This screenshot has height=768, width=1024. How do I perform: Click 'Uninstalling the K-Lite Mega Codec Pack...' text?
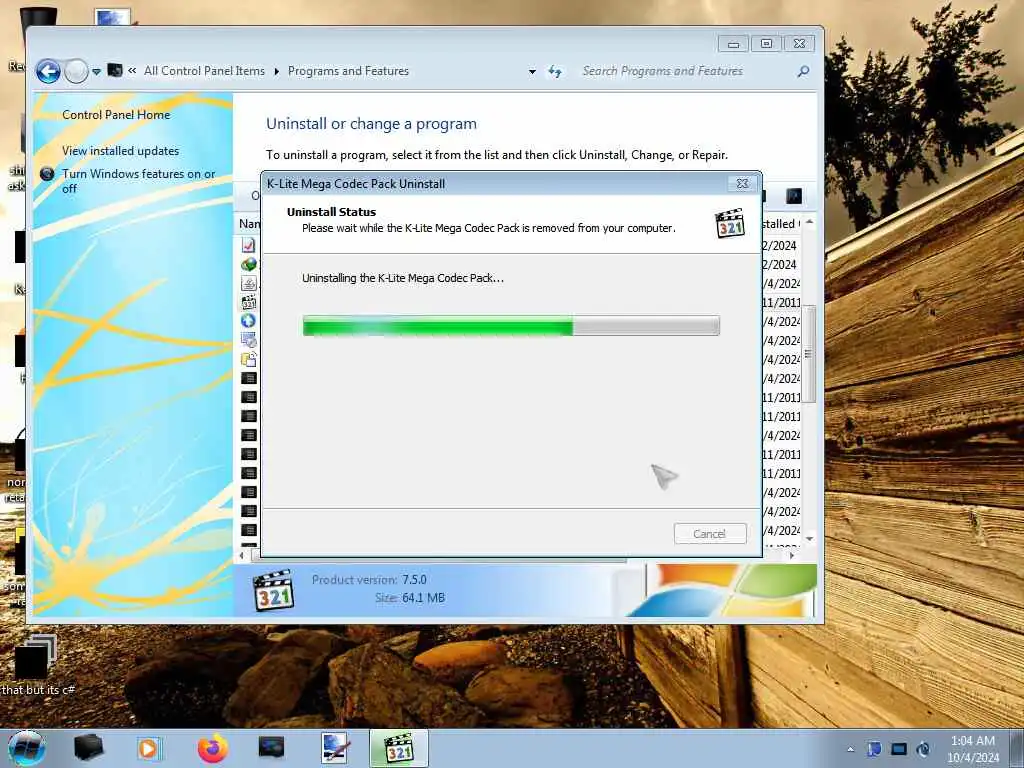(x=403, y=278)
